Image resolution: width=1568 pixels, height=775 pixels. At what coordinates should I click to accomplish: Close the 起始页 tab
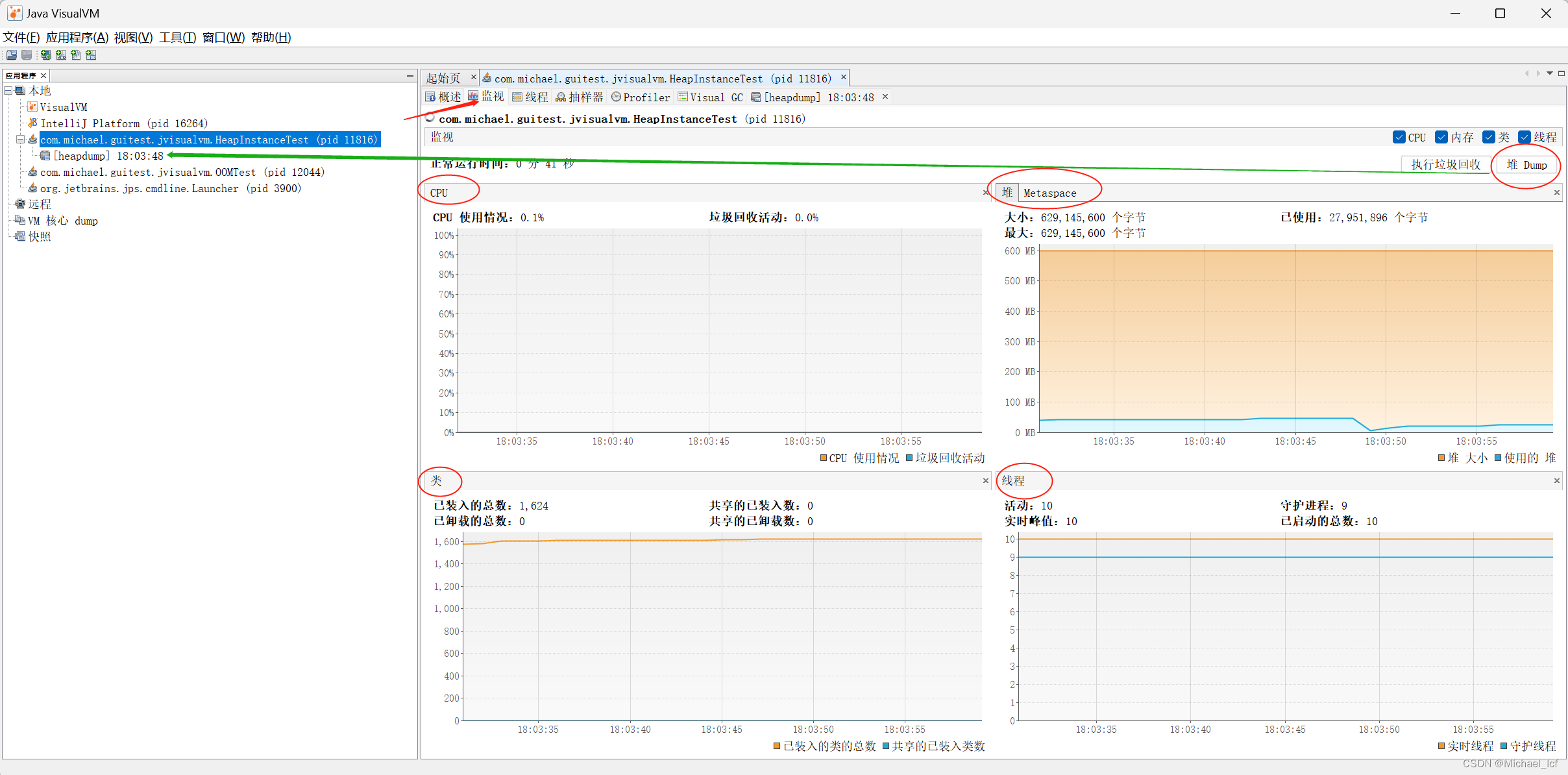(x=474, y=77)
